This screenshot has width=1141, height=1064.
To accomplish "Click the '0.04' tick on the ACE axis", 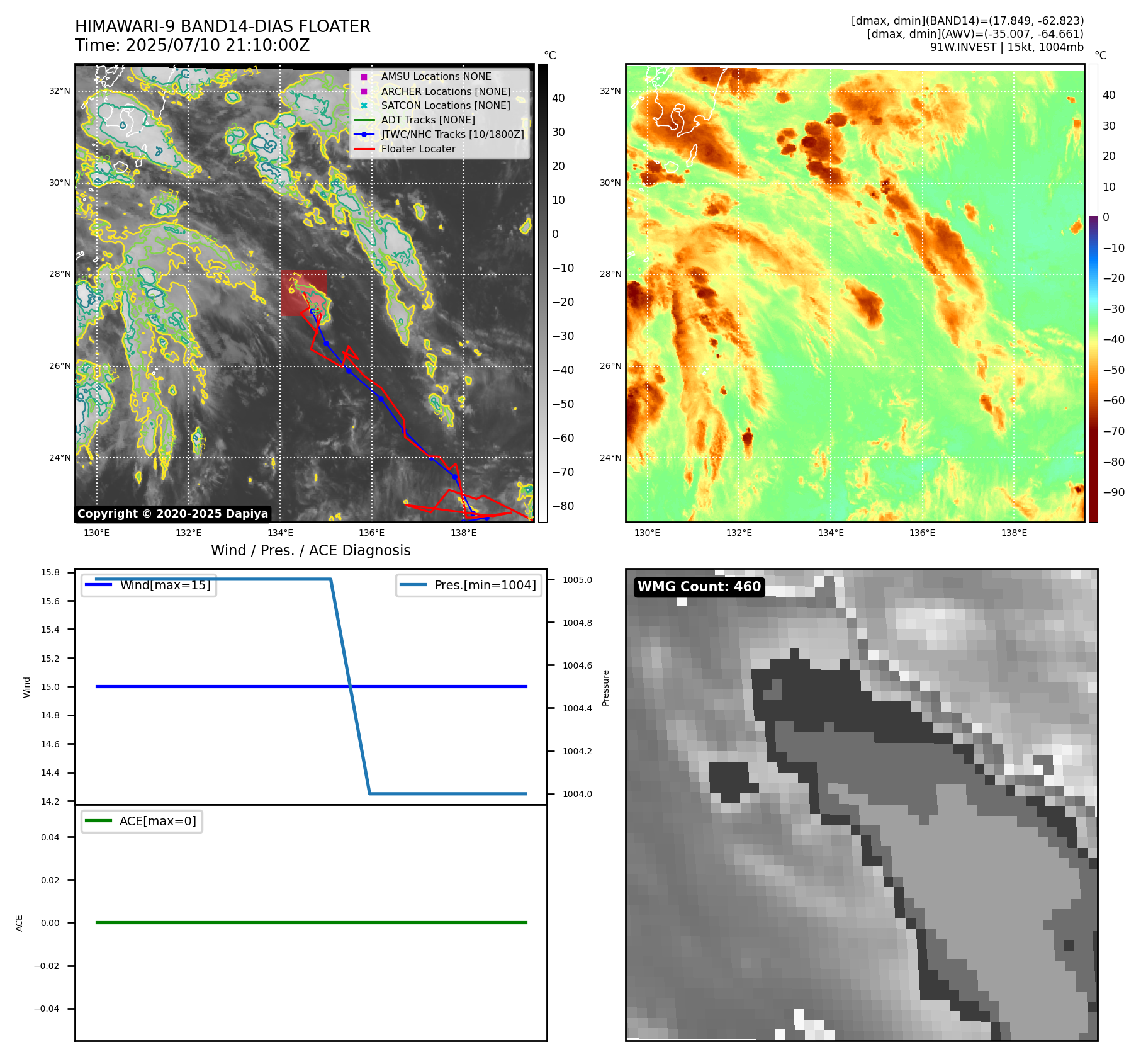I will pyautogui.click(x=50, y=837).
